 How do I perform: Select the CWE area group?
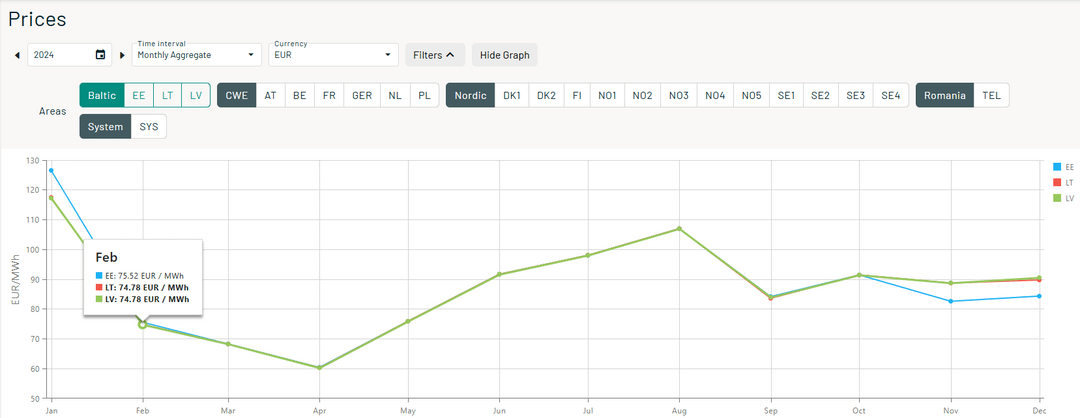coord(237,96)
